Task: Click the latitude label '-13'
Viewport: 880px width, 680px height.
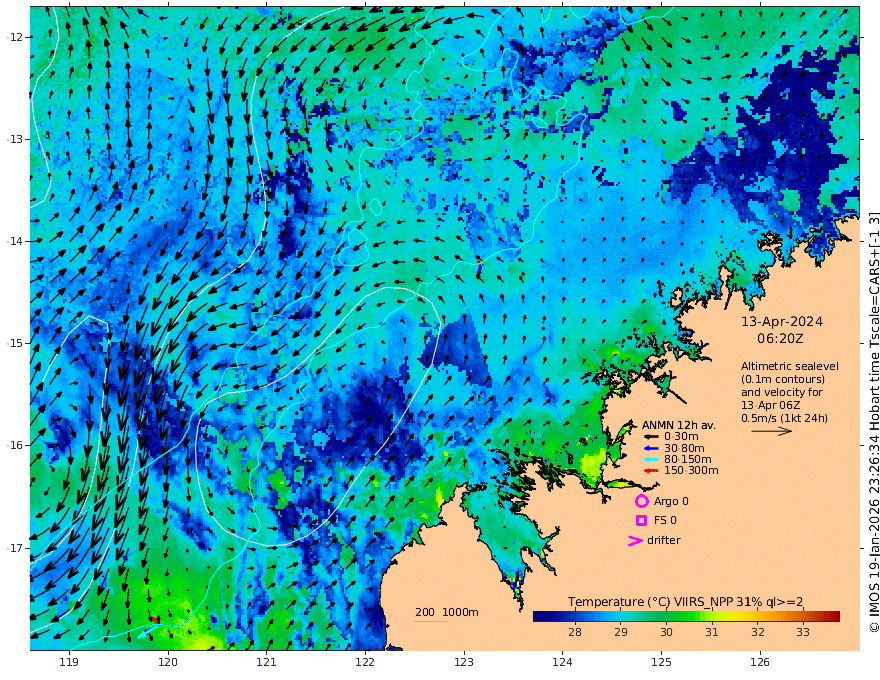Action: 15,139
